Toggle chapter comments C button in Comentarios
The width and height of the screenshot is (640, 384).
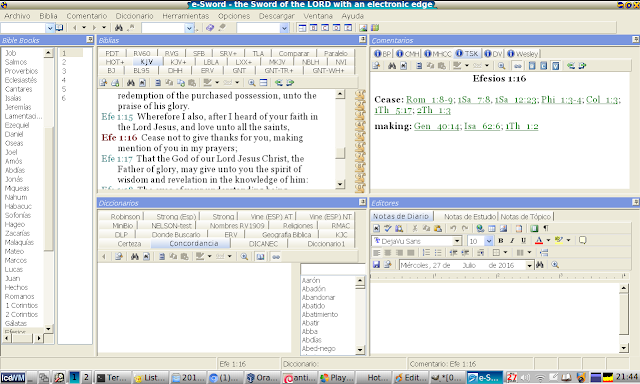(544, 66)
